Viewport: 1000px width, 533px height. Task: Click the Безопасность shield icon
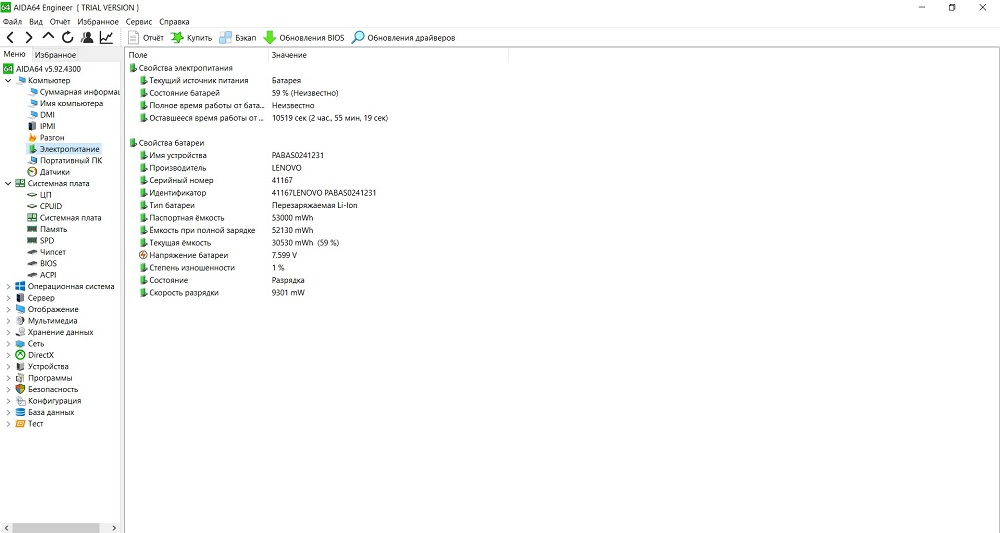click(20, 390)
